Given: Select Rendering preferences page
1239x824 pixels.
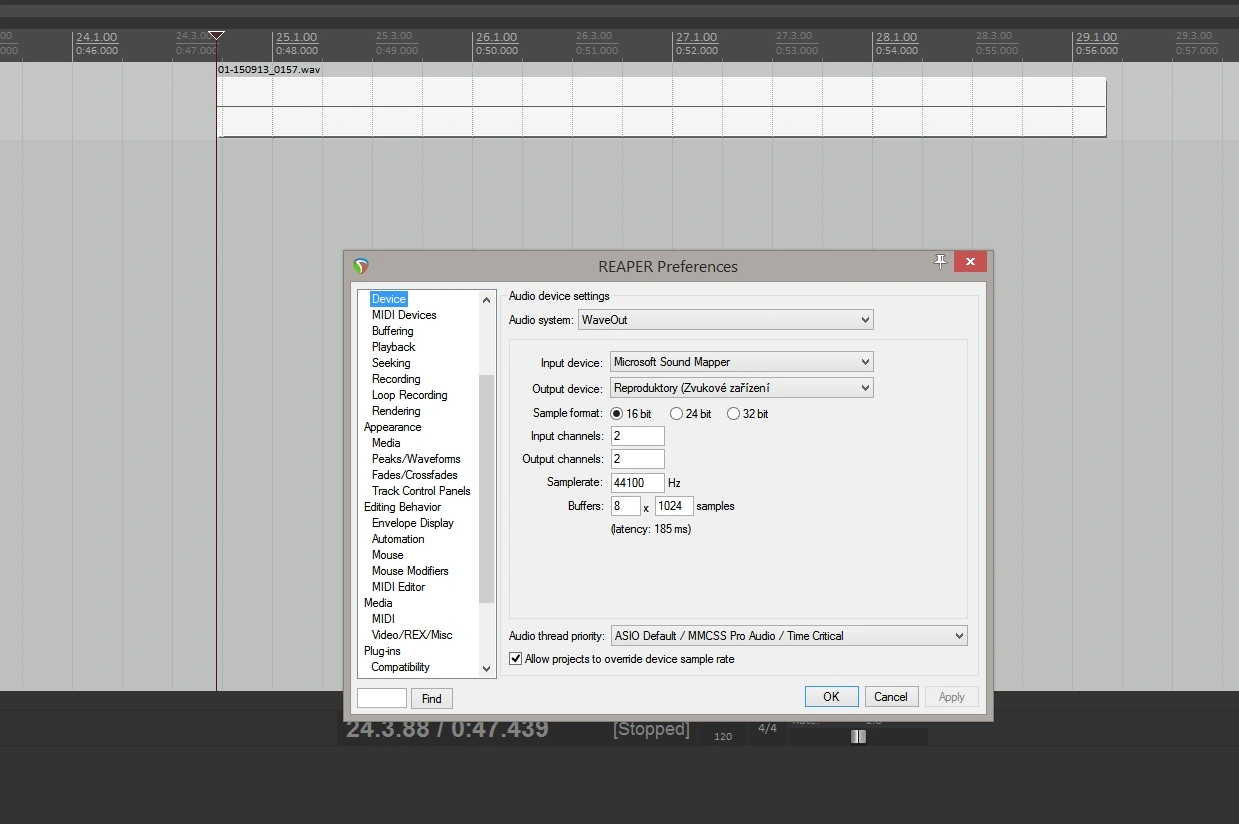Looking at the screenshot, I should [396, 411].
